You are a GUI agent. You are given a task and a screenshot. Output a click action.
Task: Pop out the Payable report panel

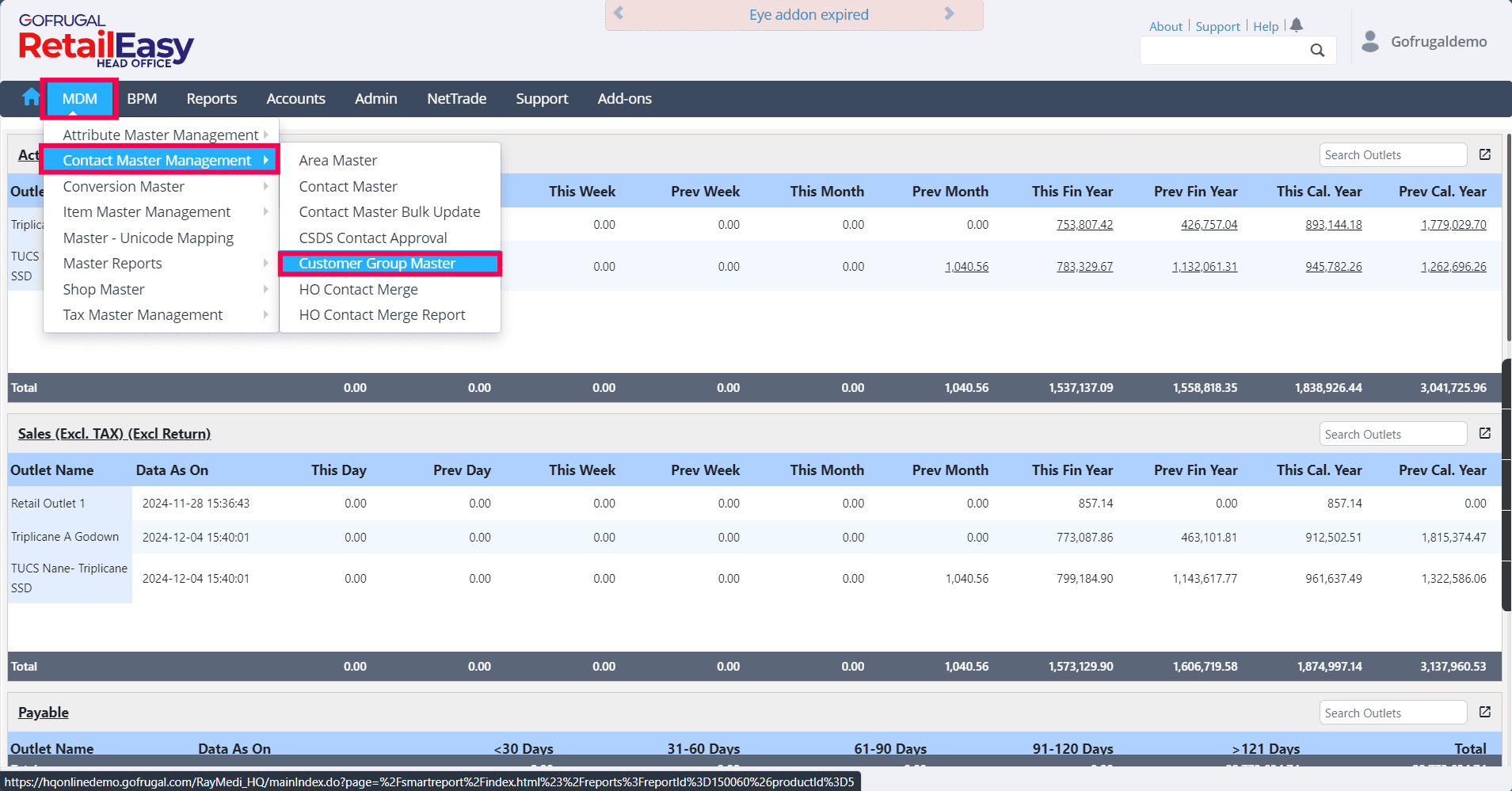click(1485, 712)
